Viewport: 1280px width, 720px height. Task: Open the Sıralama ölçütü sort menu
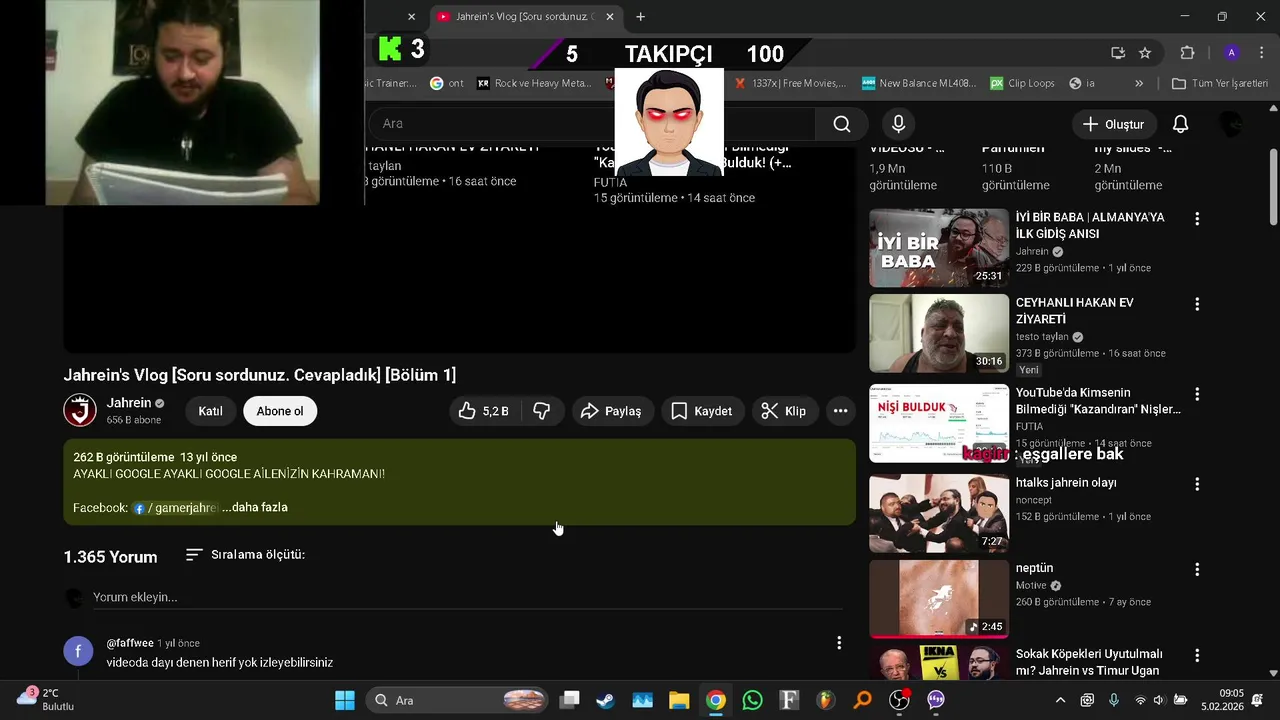pos(245,554)
